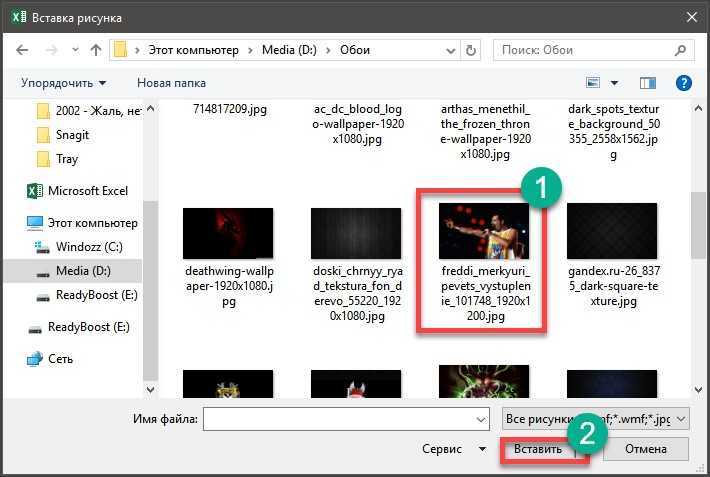Open 'Сеть' network location
The image size is (710, 477).
[50, 359]
